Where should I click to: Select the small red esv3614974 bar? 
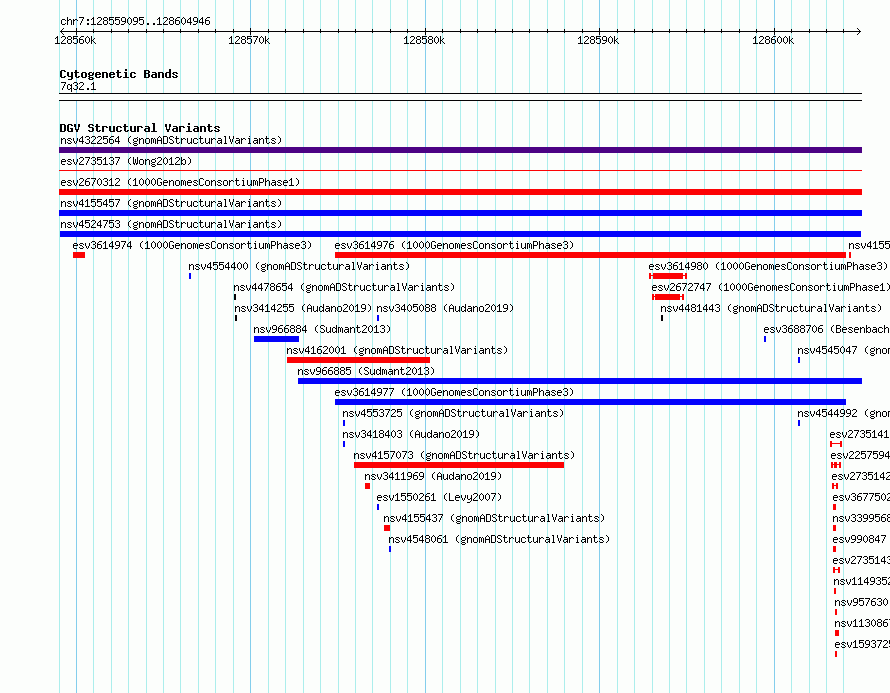(79, 255)
